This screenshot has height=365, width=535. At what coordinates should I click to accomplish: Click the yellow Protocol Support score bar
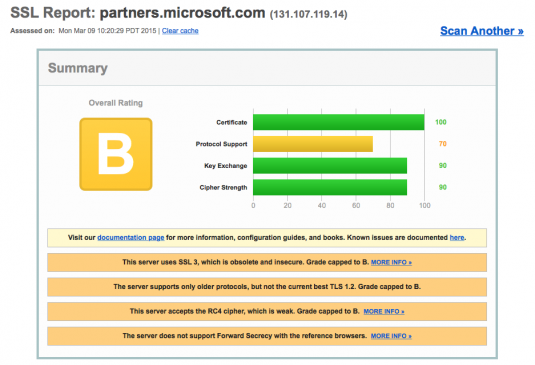click(313, 144)
